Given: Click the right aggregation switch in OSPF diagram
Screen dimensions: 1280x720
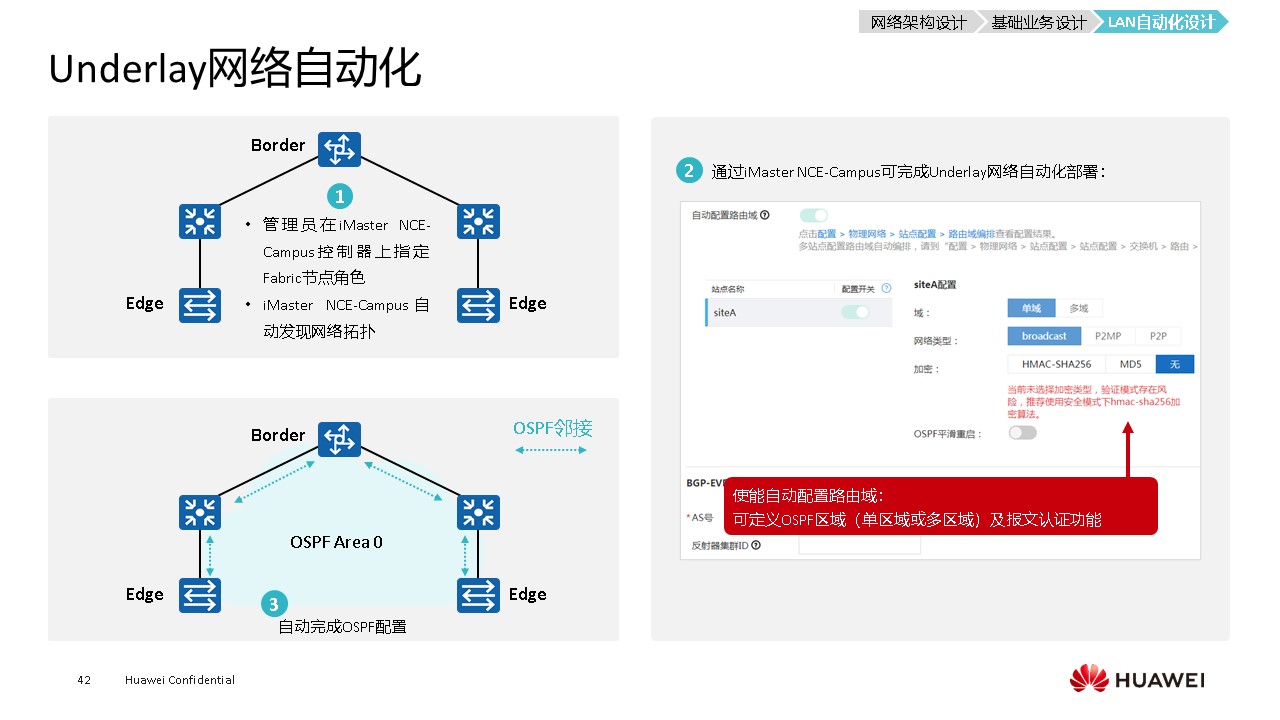Looking at the screenshot, I should (478, 512).
